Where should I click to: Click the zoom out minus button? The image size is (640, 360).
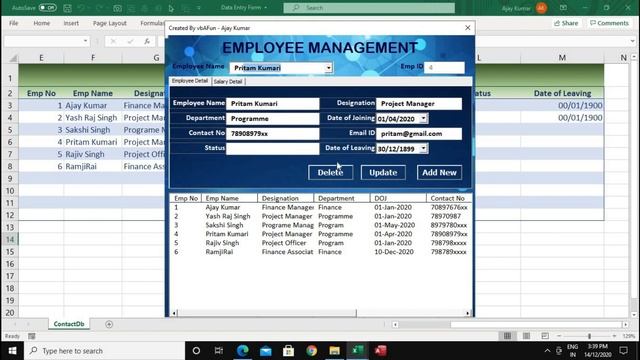(x=559, y=336)
